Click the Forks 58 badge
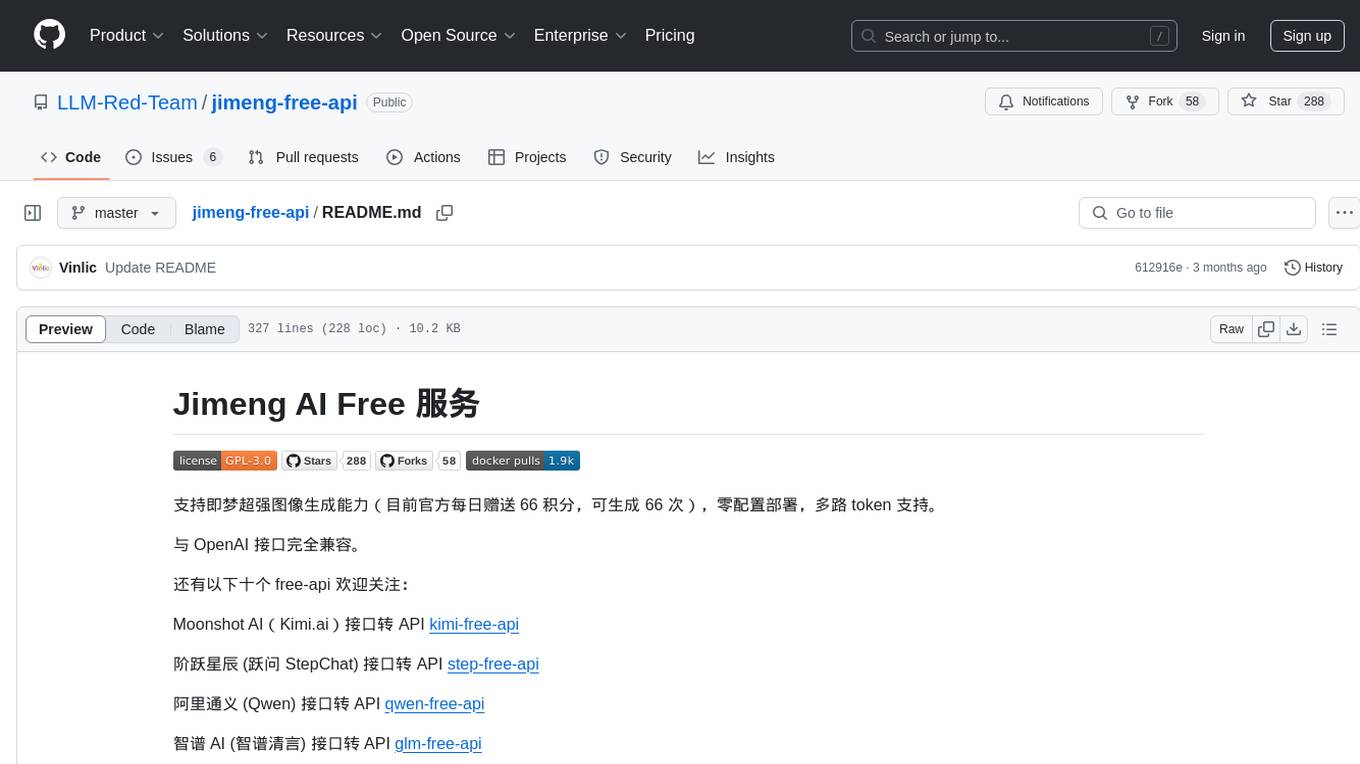The image size is (1360, 764). (x=418, y=461)
